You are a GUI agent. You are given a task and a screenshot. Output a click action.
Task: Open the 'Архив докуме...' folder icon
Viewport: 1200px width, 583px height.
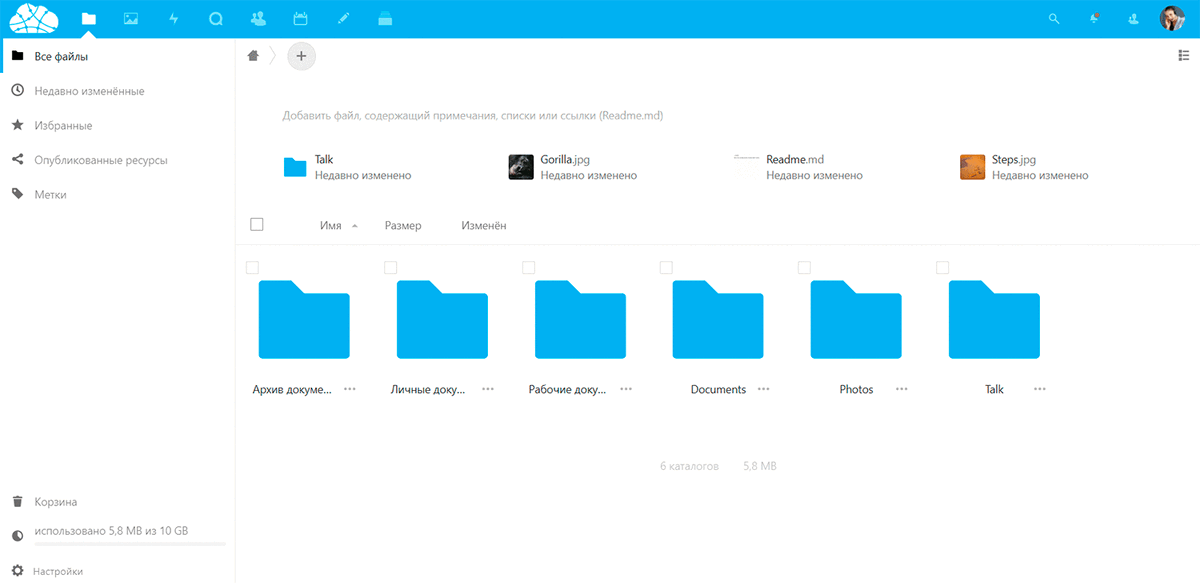[304, 320]
